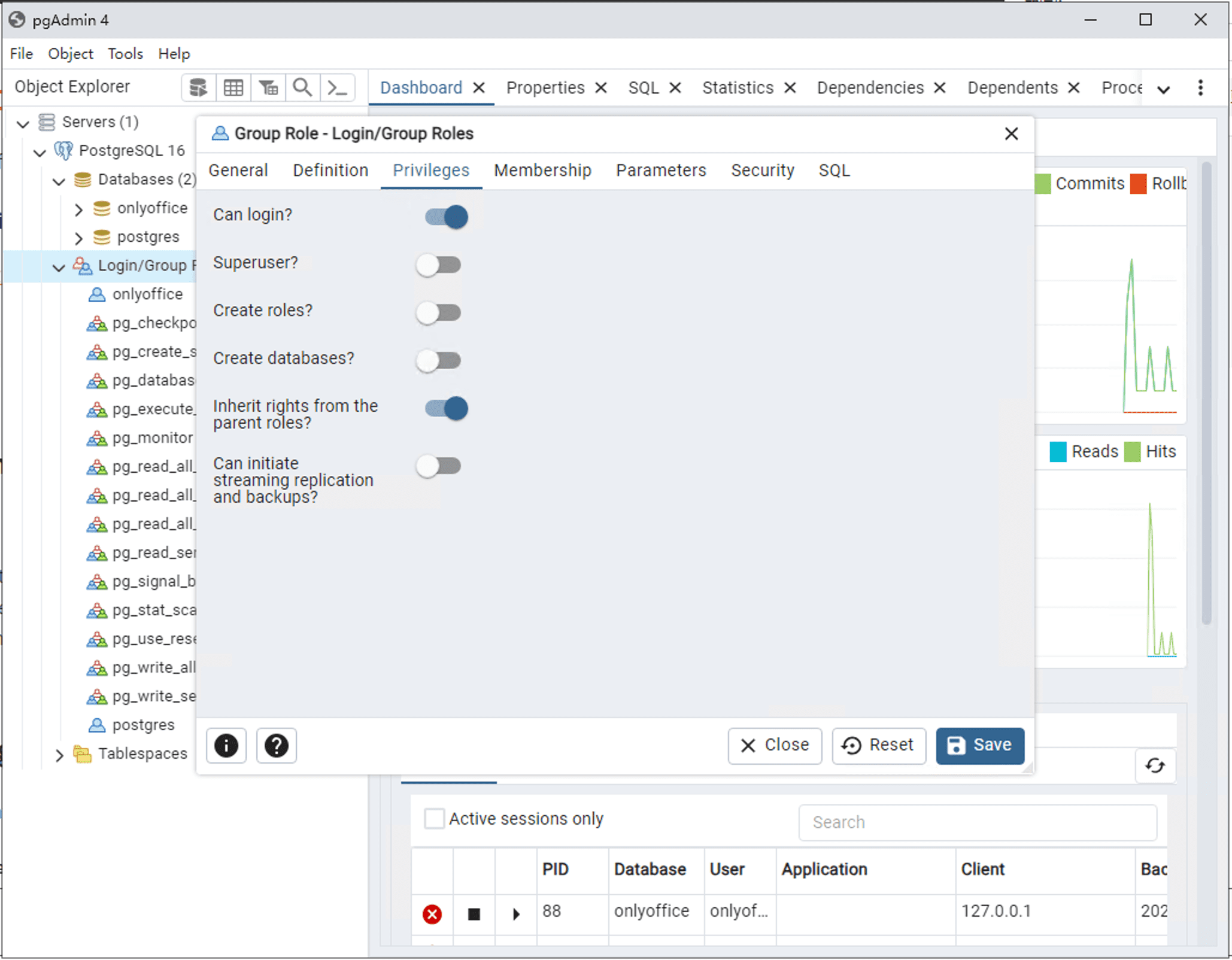Open the View Data grid icon
Image resolution: width=1232 pixels, height=960 pixels.
pos(233,88)
